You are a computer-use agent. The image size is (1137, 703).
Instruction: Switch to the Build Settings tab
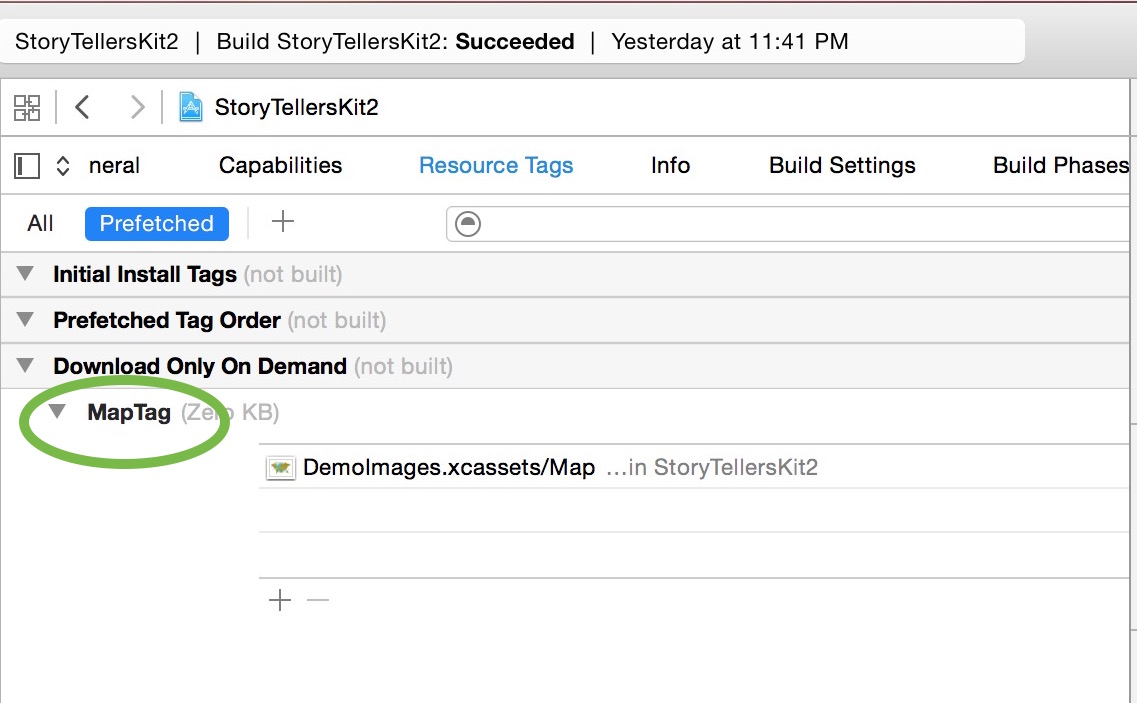tap(842, 165)
